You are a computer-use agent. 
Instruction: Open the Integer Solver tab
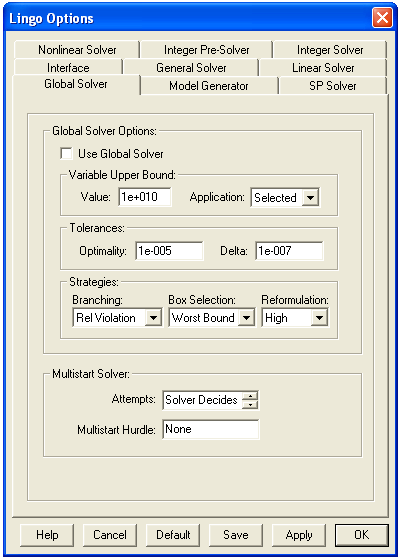(330, 50)
